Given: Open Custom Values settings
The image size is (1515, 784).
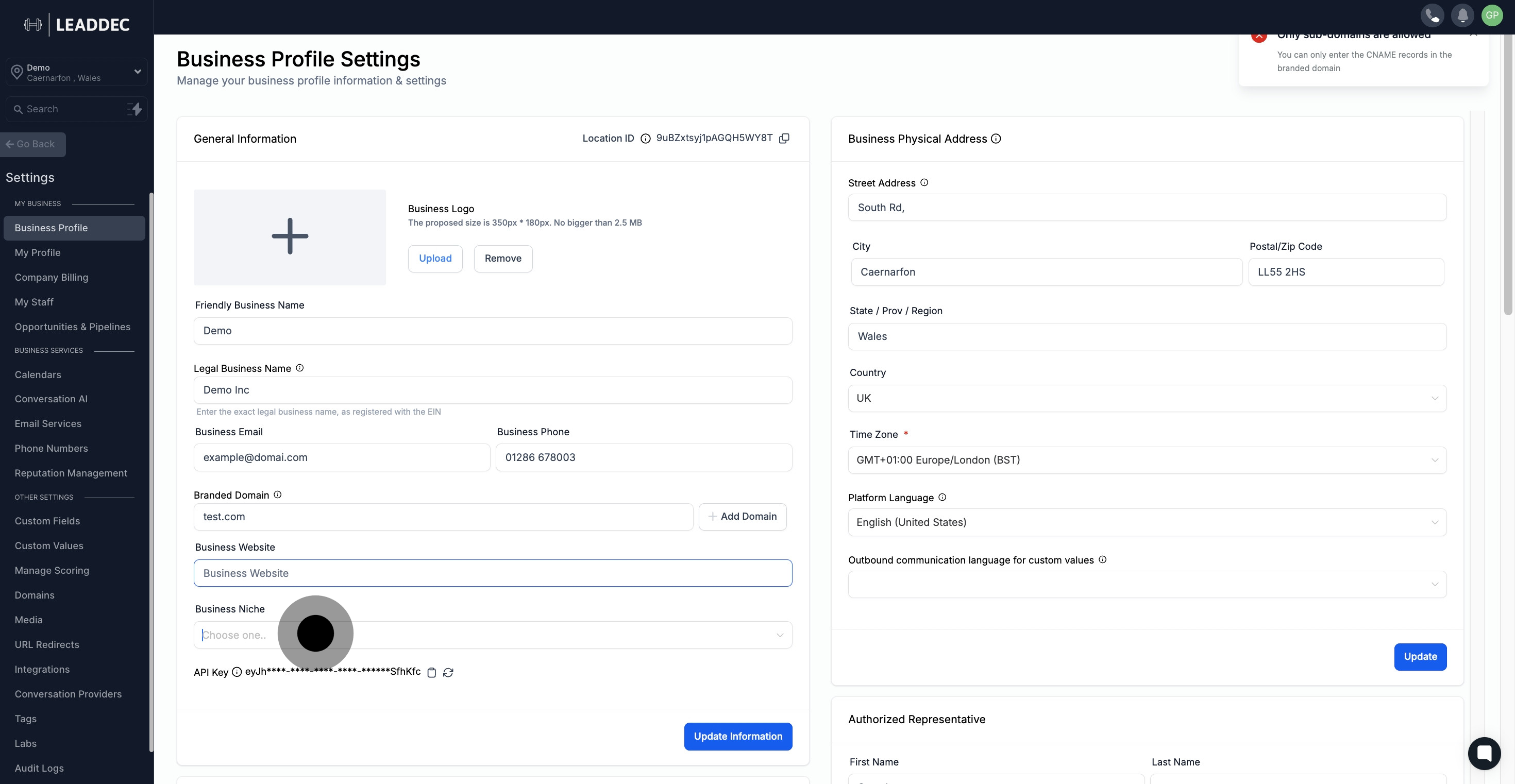Looking at the screenshot, I should click(x=49, y=546).
